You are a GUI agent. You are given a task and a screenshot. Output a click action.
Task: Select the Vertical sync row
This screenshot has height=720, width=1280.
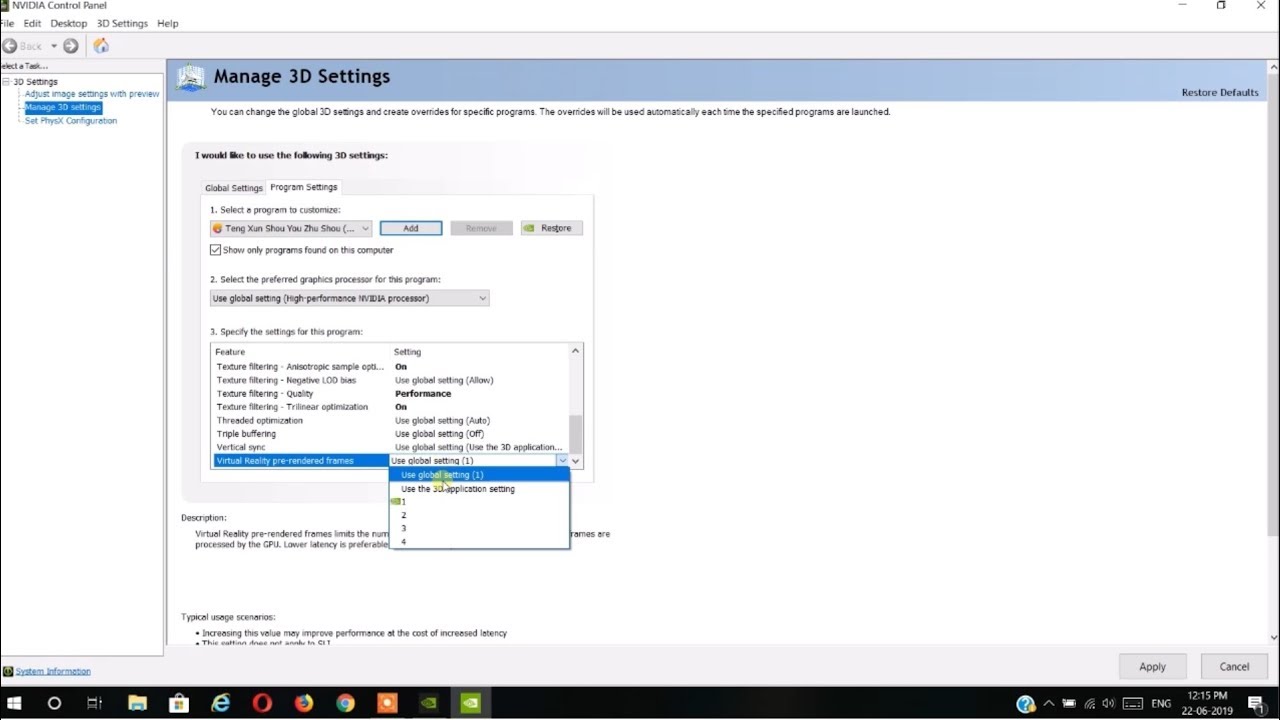390,447
